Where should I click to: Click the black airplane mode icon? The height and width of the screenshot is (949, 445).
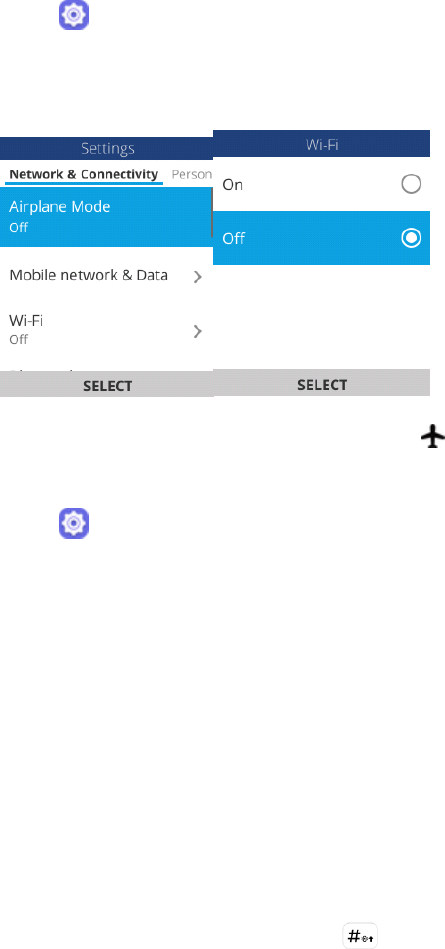pyautogui.click(x=433, y=436)
